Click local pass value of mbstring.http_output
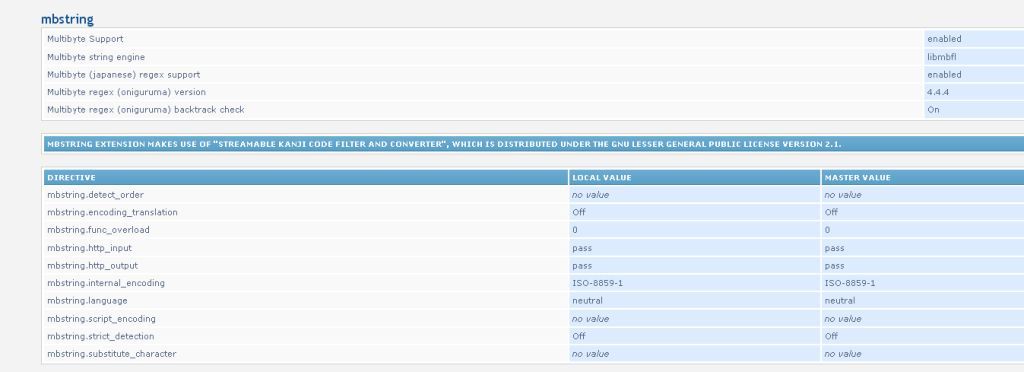This screenshot has height=372, width=1024. [x=582, y=266]
